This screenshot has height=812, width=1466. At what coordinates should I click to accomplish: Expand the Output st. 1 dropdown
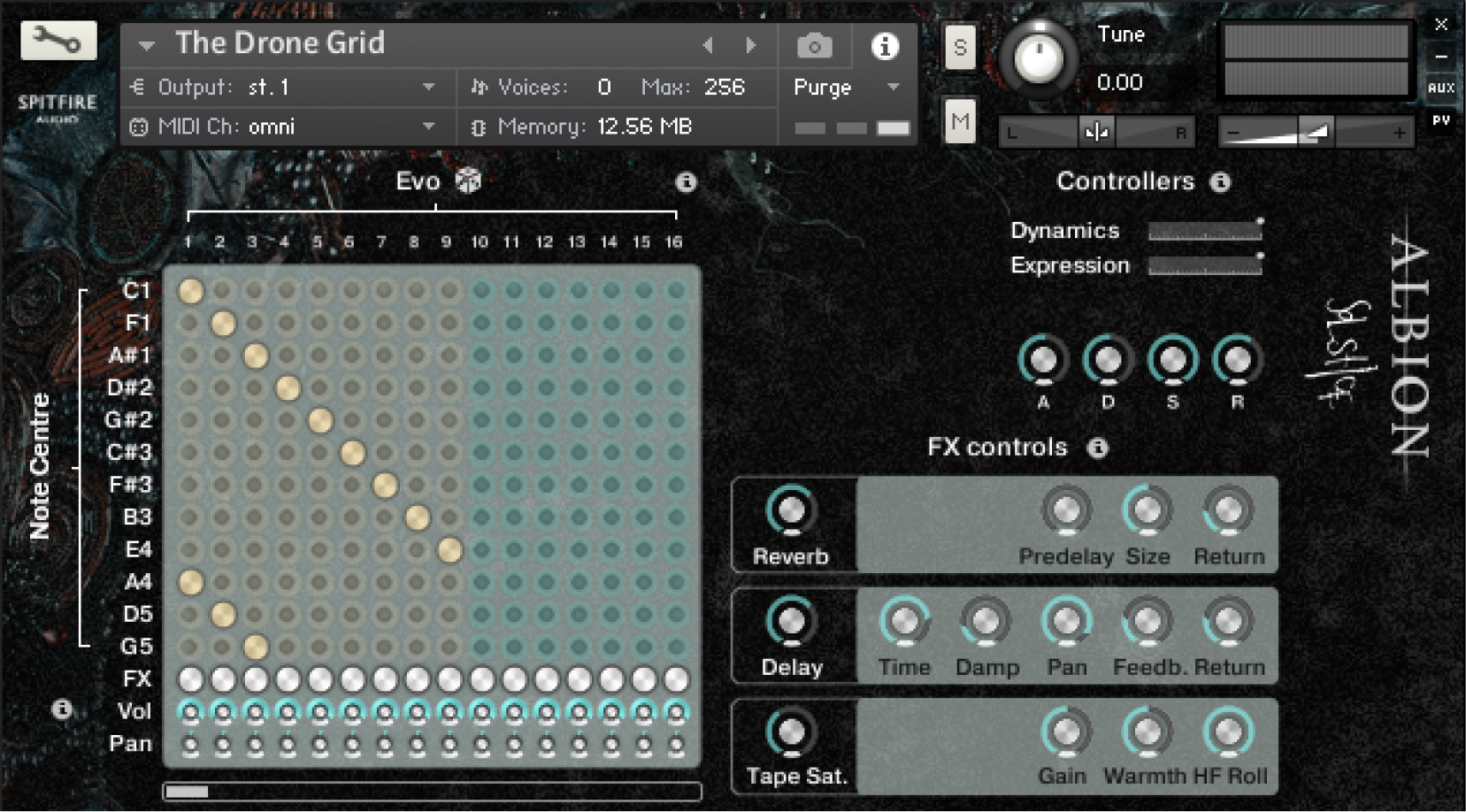[x=428, y=88]
